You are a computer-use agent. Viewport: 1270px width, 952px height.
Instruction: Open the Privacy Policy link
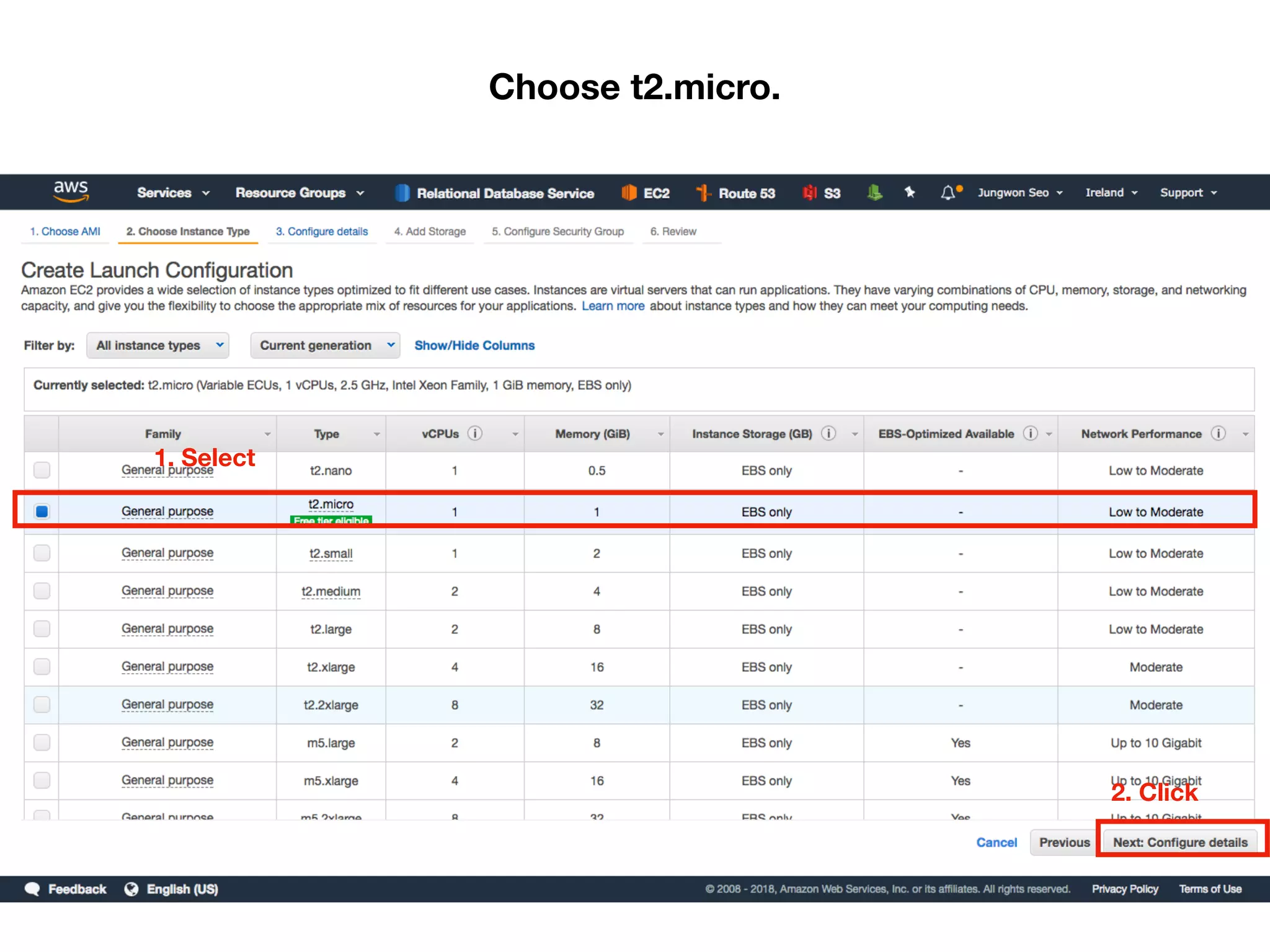click(1125, 889)
